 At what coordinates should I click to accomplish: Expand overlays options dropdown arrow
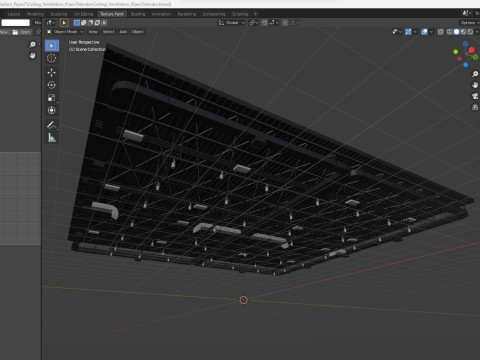431,32
